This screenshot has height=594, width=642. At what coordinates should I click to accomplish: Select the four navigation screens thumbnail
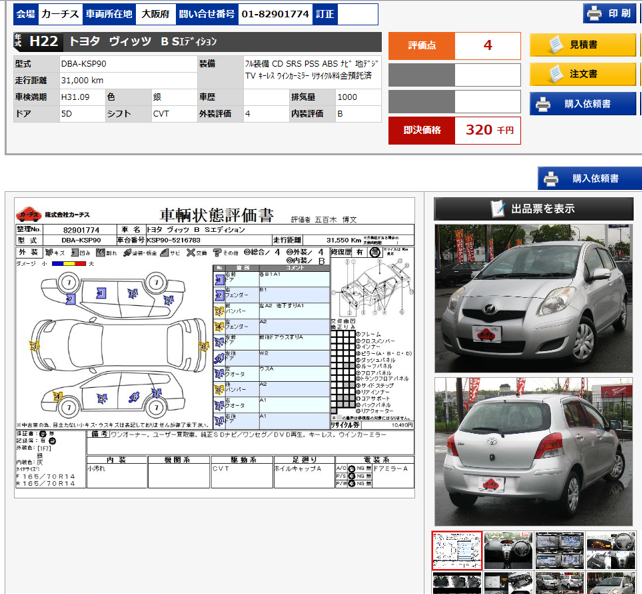[x=559, y=550]
